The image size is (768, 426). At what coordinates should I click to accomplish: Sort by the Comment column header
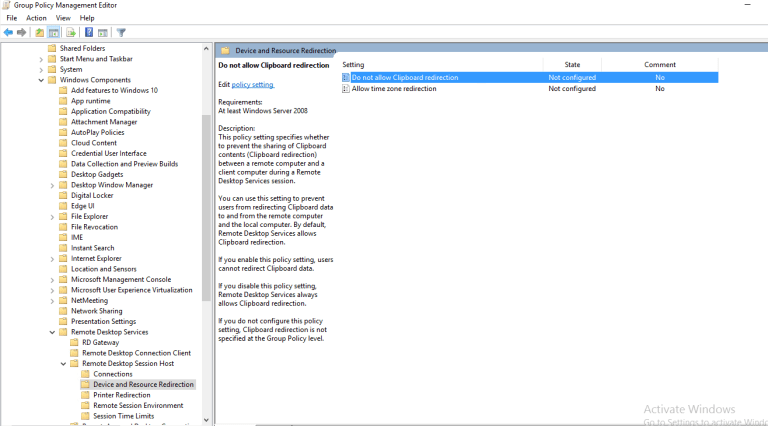[x=660, y=65]
